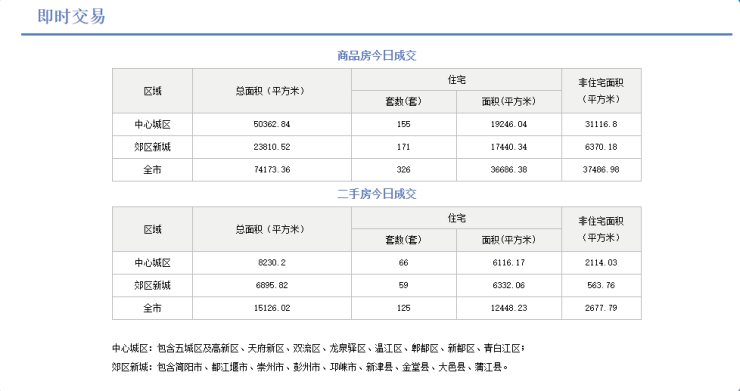The height and width of the screenshot is (391, 740).
Task: Click the value 6370.18
Action: [x=601, y=147]
